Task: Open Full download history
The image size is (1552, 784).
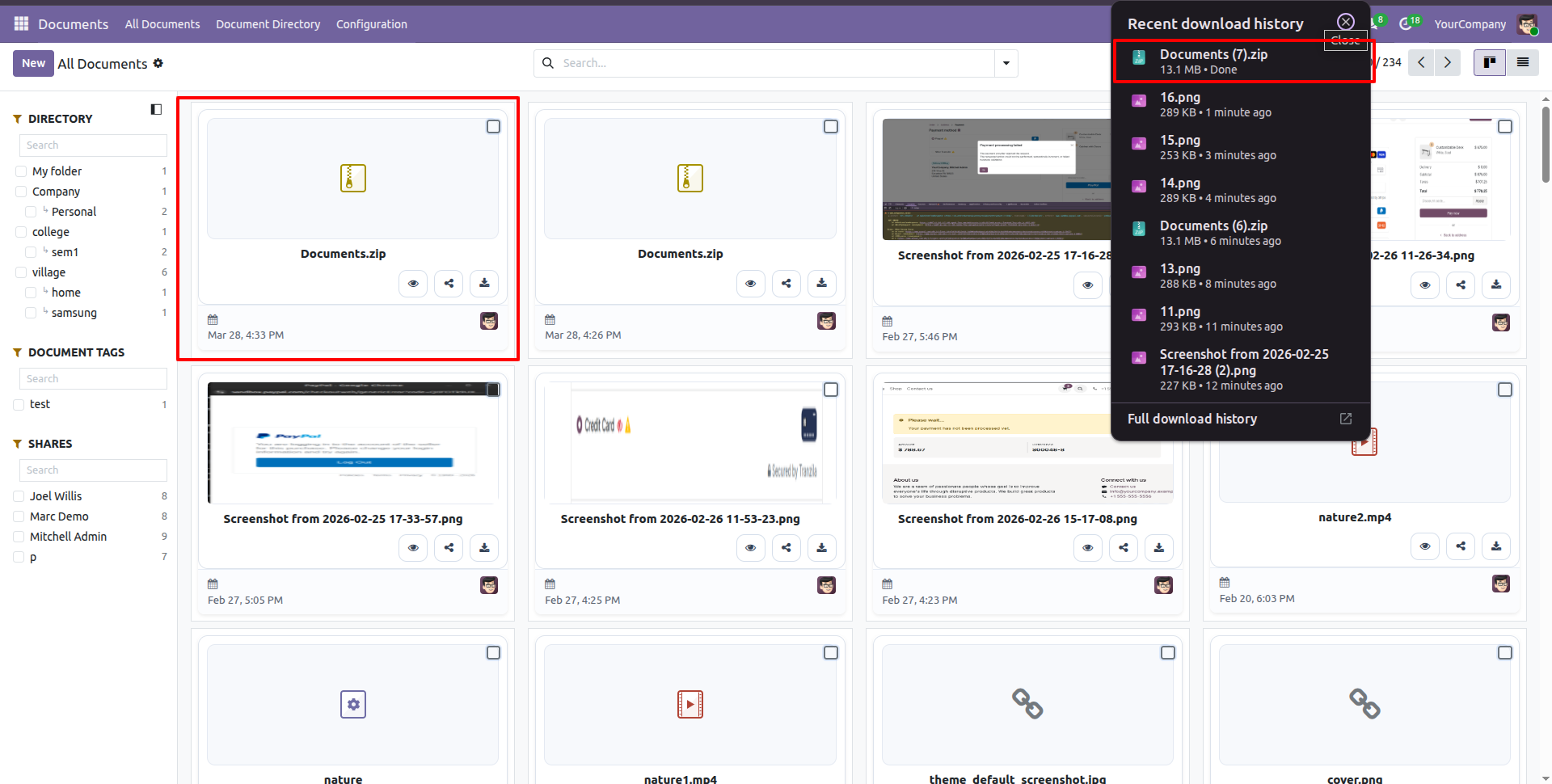Action: pyautogui.click(x=1192, y=419)
